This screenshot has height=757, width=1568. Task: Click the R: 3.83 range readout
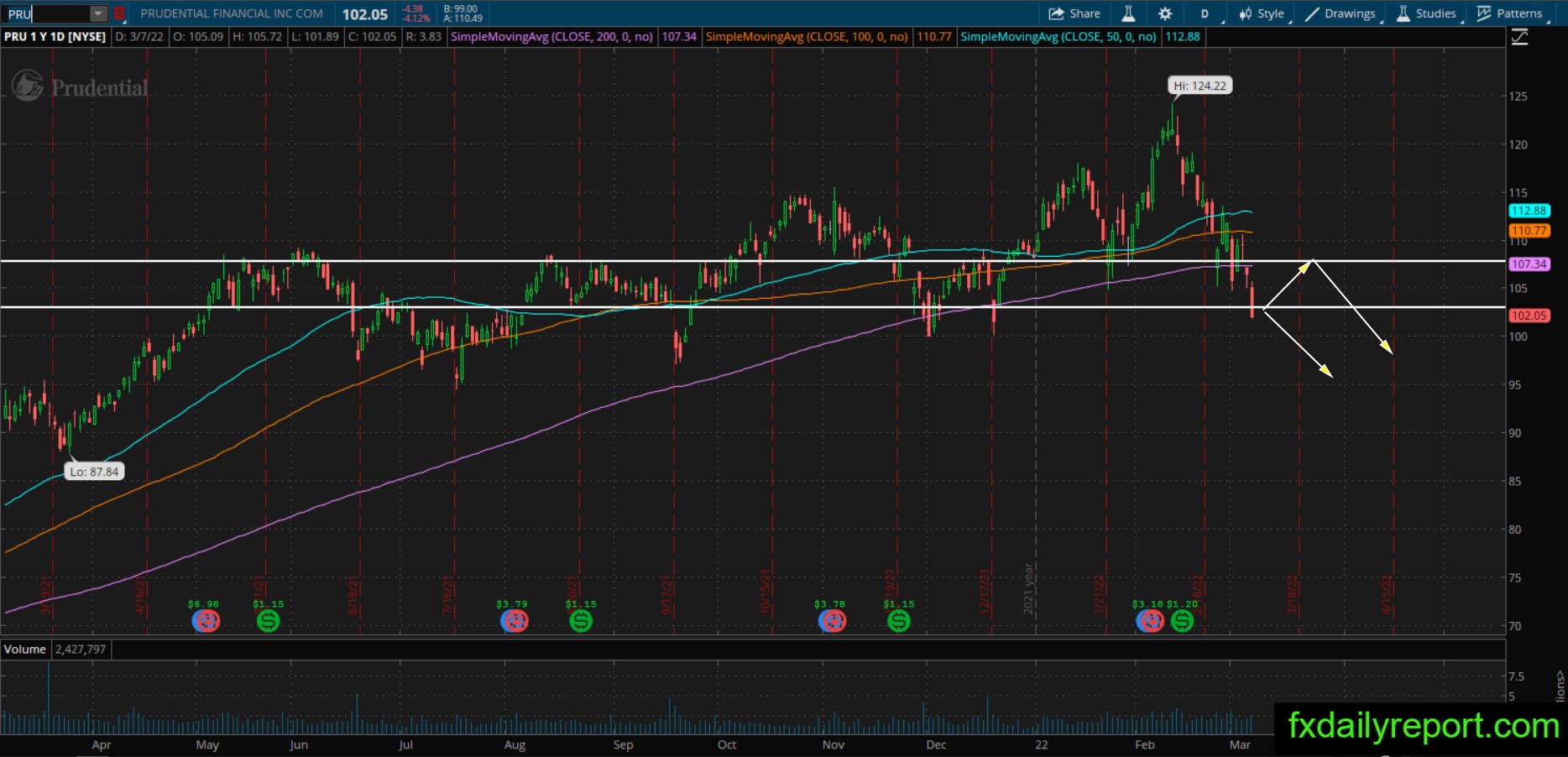tap(423, 37)
